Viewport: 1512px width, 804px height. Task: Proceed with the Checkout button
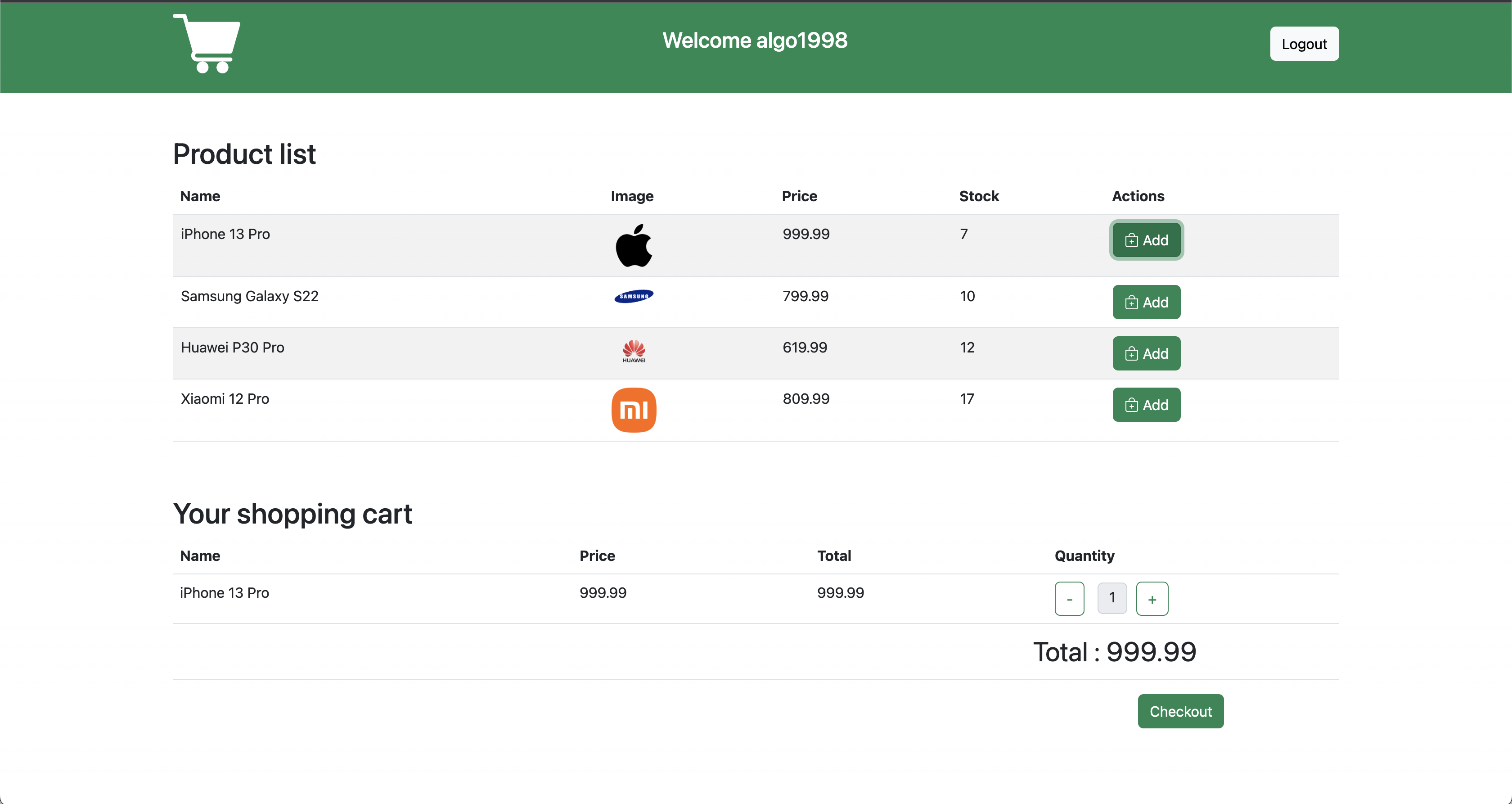coord(1180,711)
